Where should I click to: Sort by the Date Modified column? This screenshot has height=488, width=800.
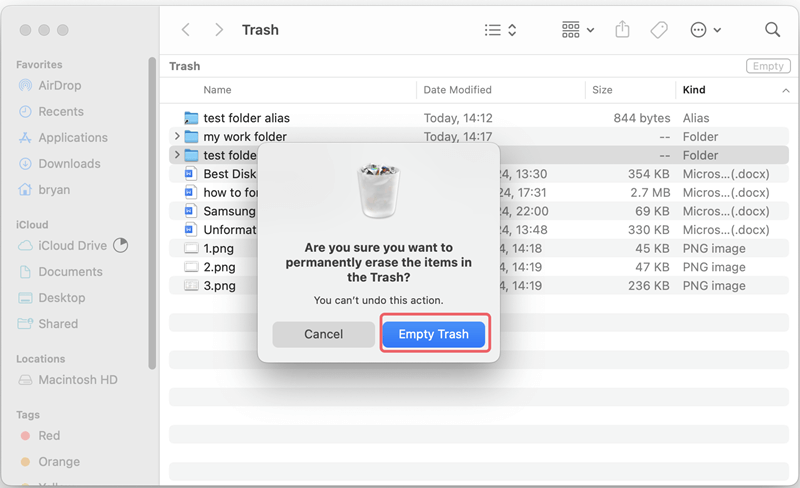(458, 90)
